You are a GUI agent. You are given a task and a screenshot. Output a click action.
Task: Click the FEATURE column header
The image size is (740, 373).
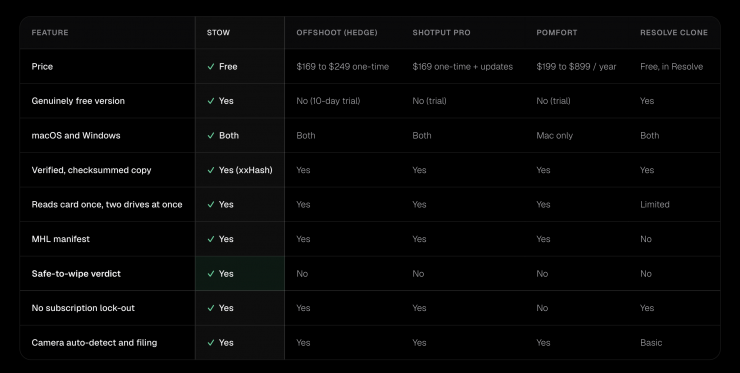[50, 33]
